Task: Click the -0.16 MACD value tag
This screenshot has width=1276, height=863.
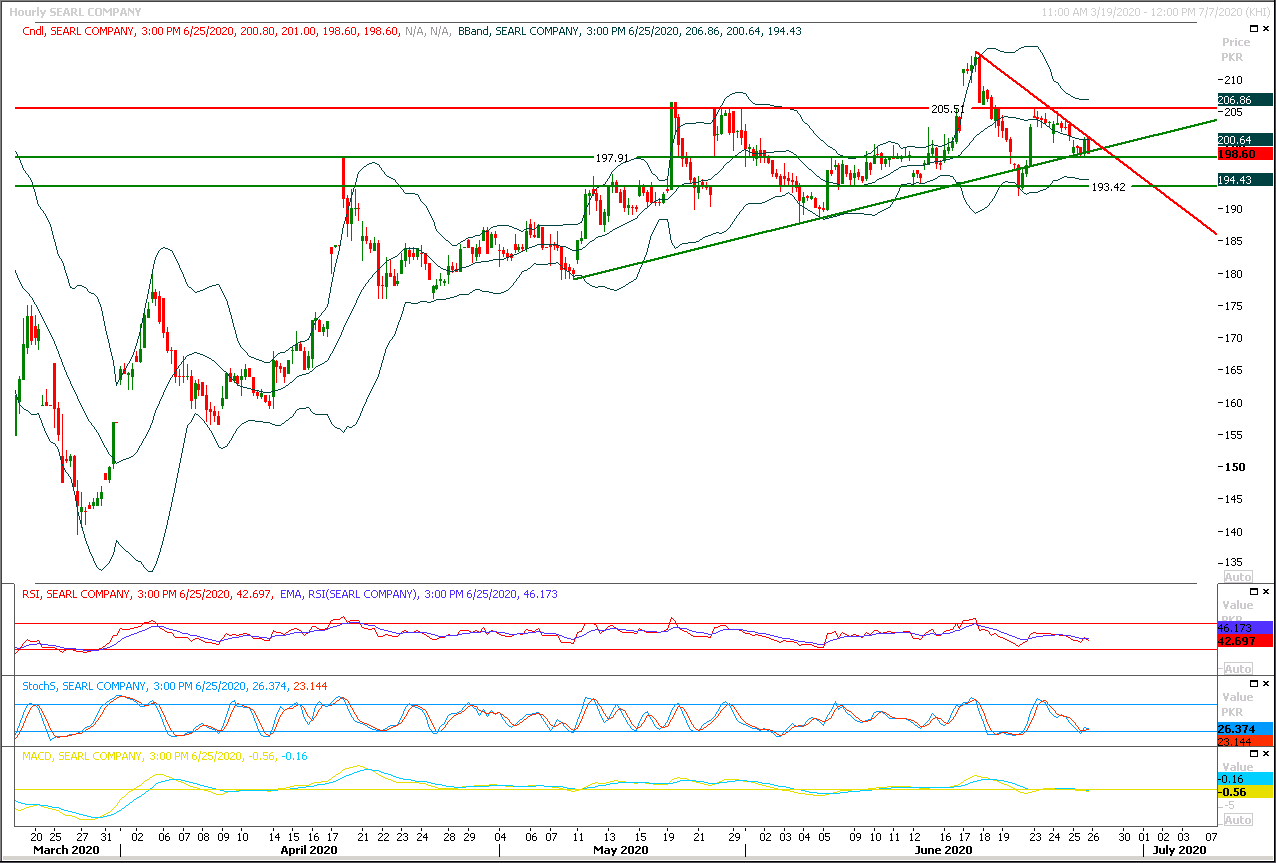Action: pos(1244,778)
